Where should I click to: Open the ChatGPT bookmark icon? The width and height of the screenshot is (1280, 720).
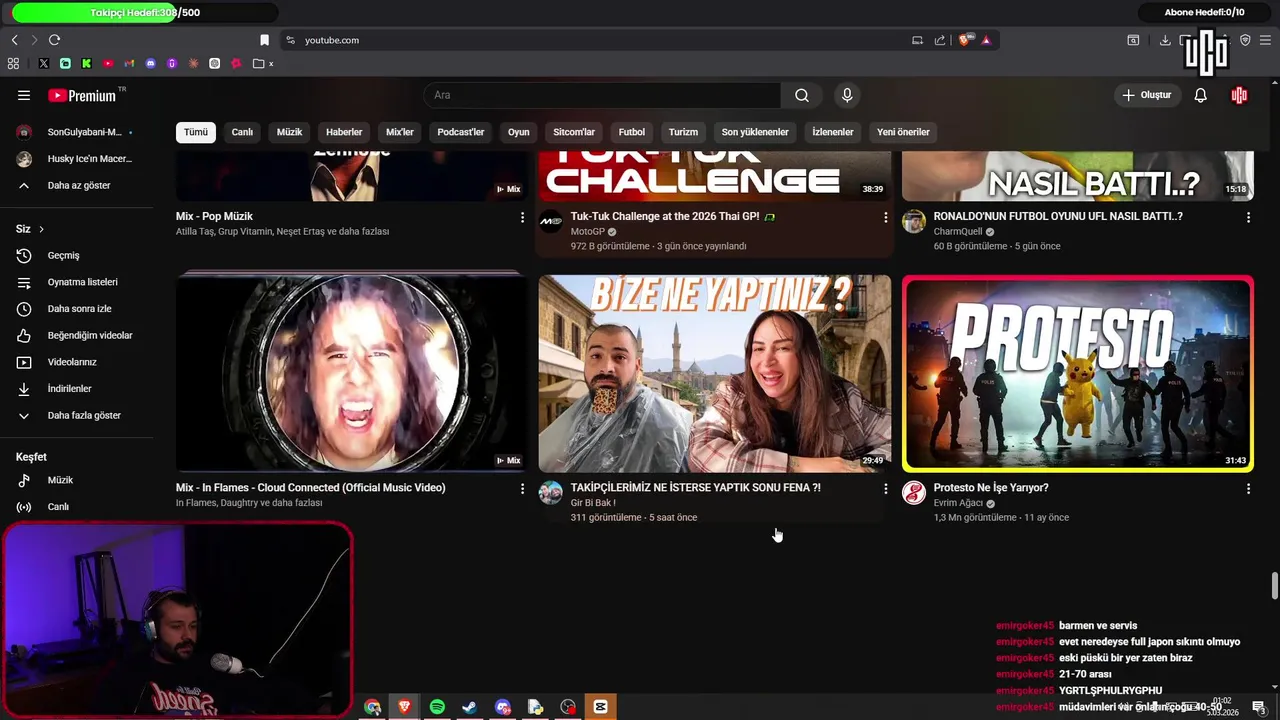[x=214, y=63]
